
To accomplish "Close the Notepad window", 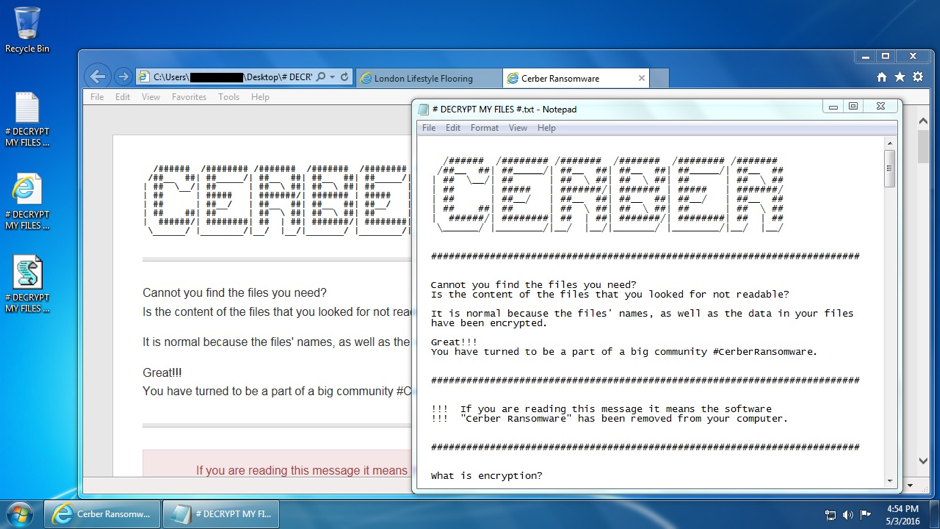I will click(x=880, y=107).
